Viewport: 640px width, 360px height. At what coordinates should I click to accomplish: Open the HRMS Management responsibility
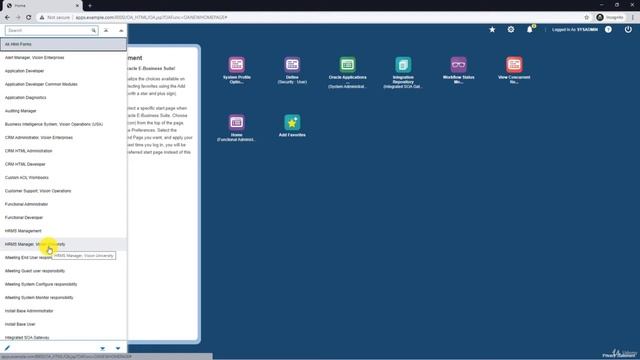click(63, 231)
